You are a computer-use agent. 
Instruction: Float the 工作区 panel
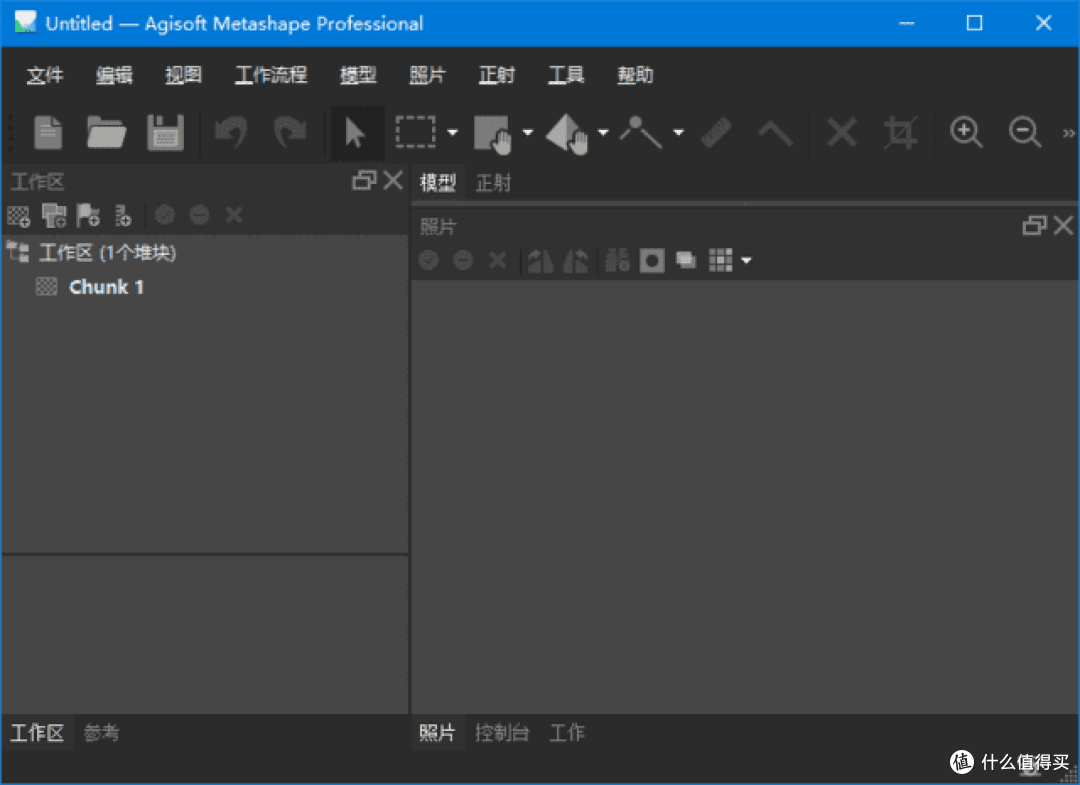[364, 181]
